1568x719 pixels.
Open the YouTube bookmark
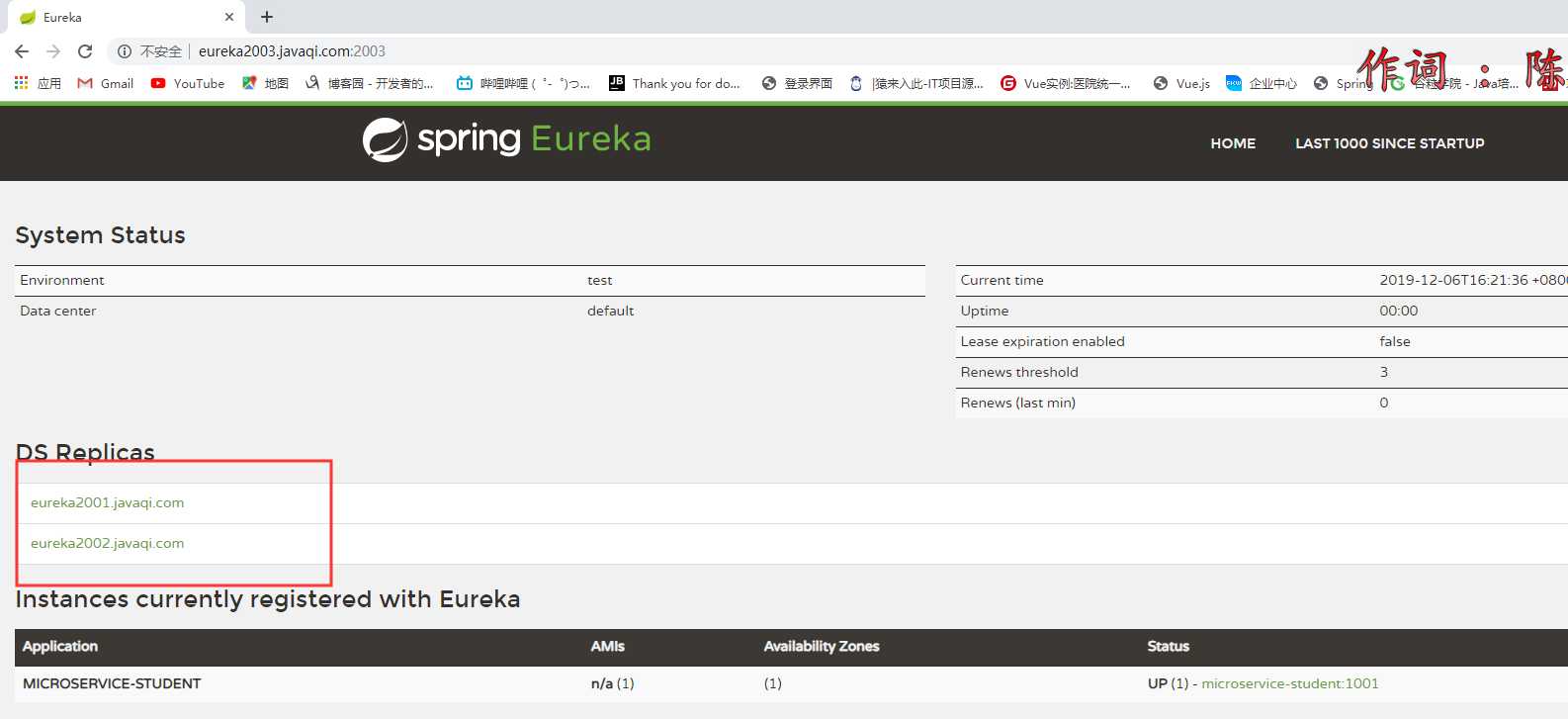click(187, 83)
